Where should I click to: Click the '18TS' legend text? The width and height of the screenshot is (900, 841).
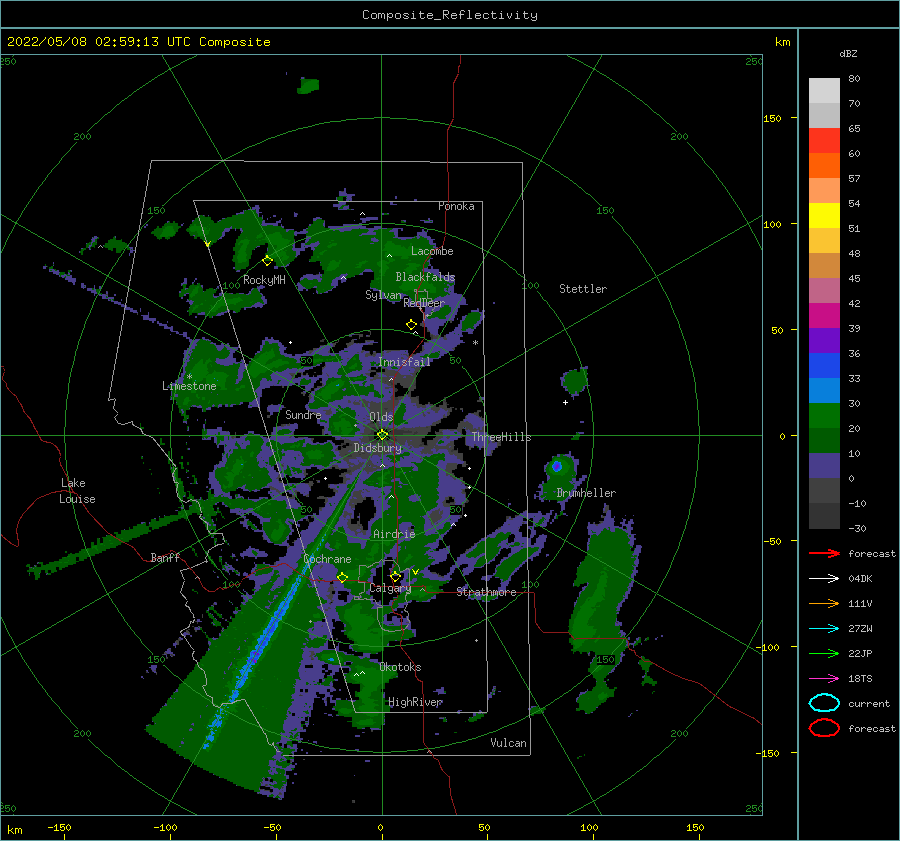[860, 679]
